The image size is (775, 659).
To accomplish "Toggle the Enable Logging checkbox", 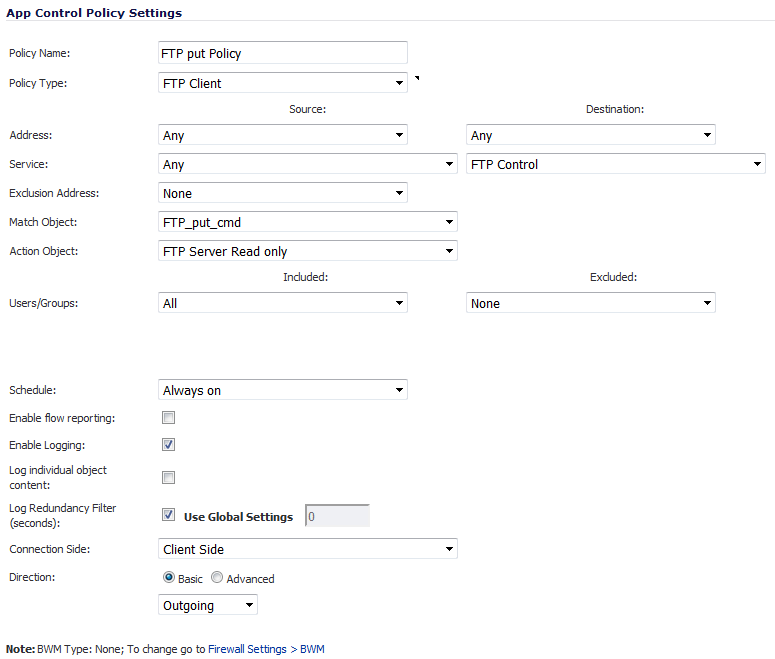I will 169,444.
